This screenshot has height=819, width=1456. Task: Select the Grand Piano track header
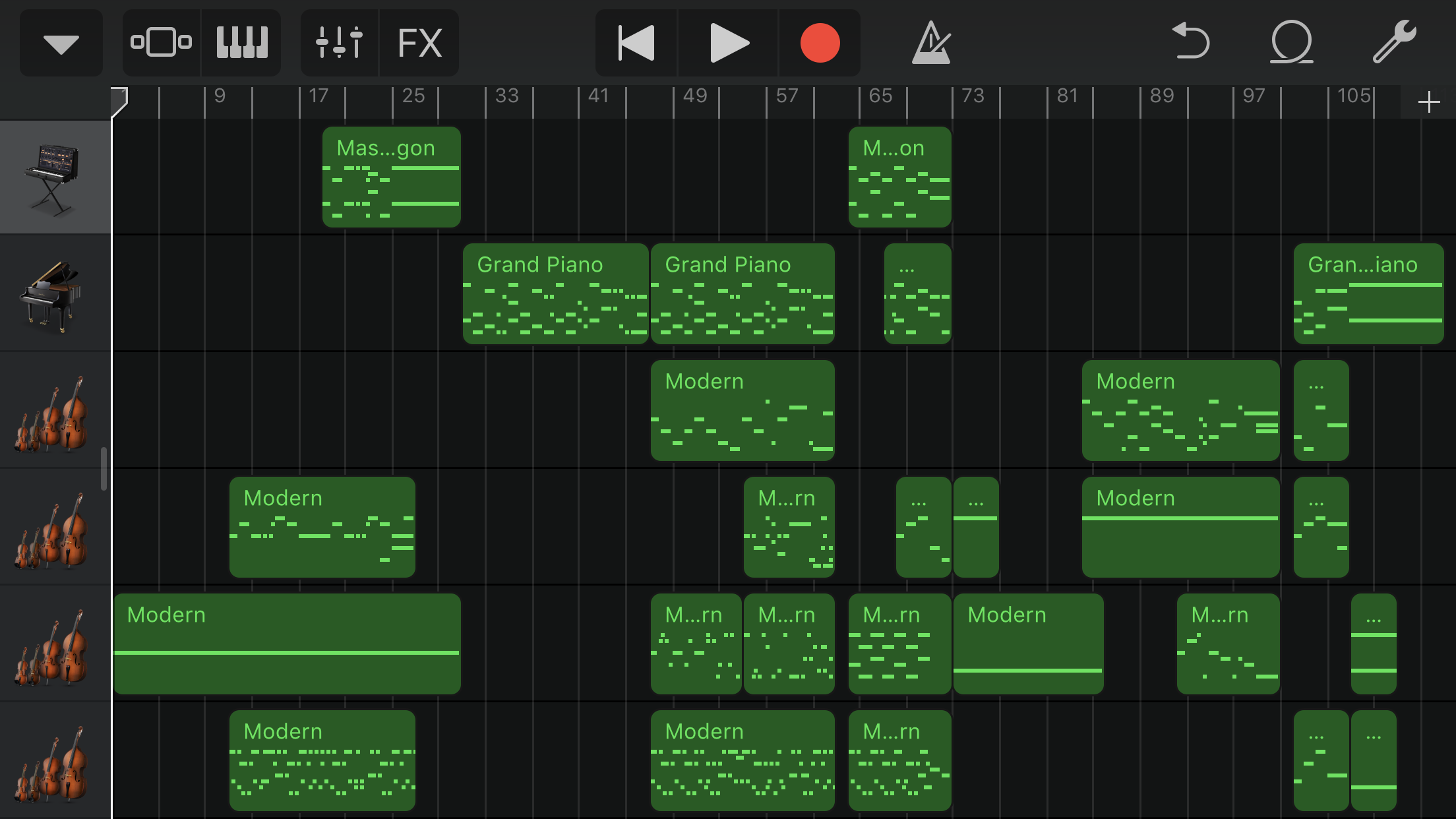pyautogui.click(x=55, y=294)
